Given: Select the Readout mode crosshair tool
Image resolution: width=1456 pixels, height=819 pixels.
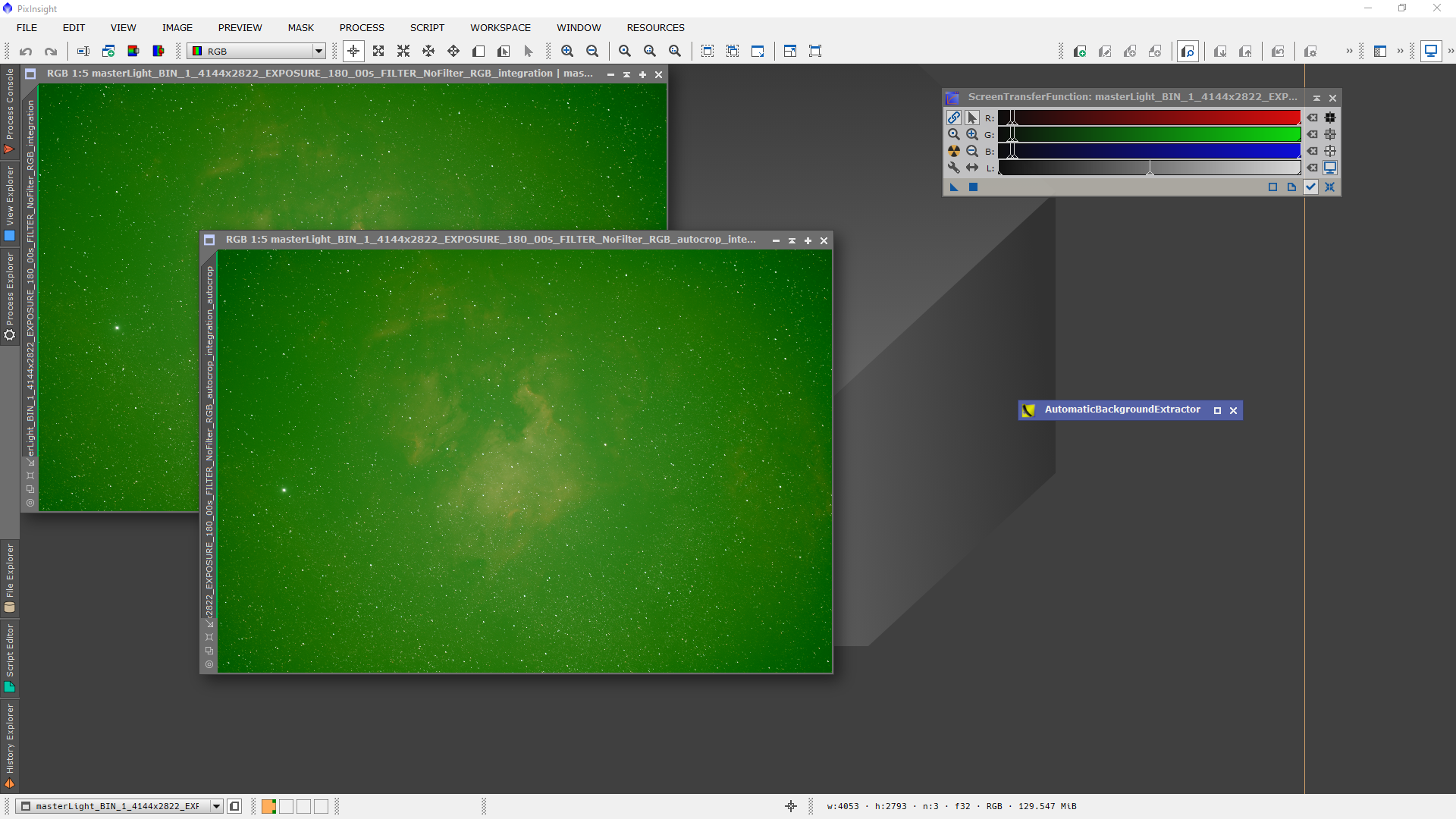Looking at the screenshot, I should (353, 51).
